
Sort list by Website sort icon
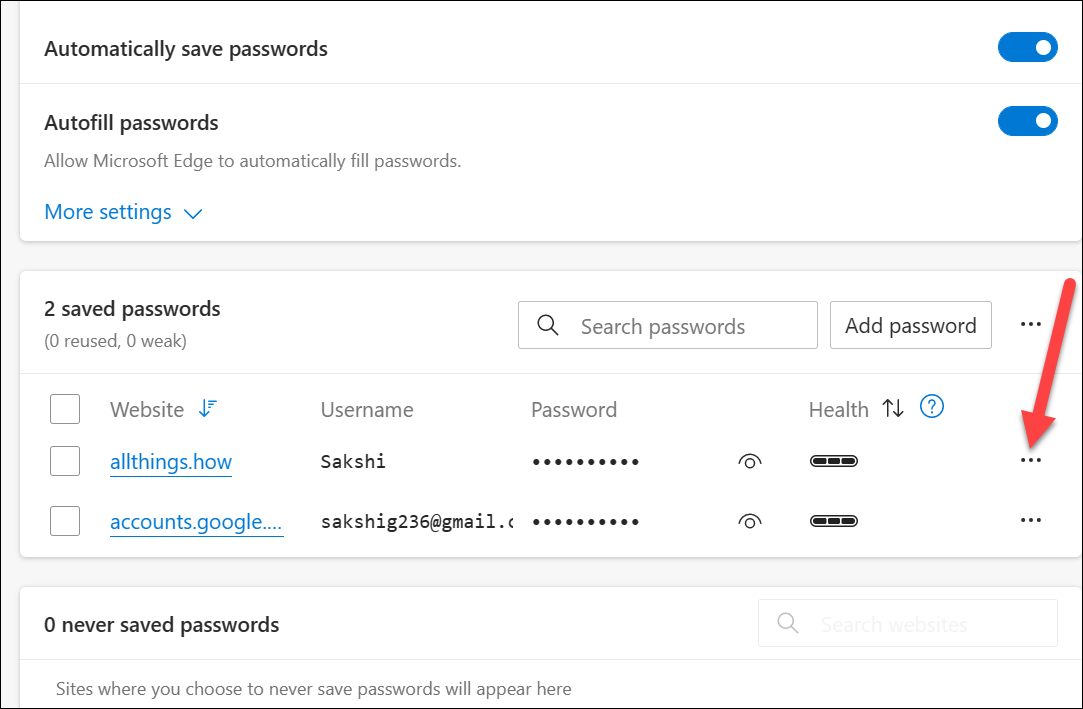click(x=208, y=409)
